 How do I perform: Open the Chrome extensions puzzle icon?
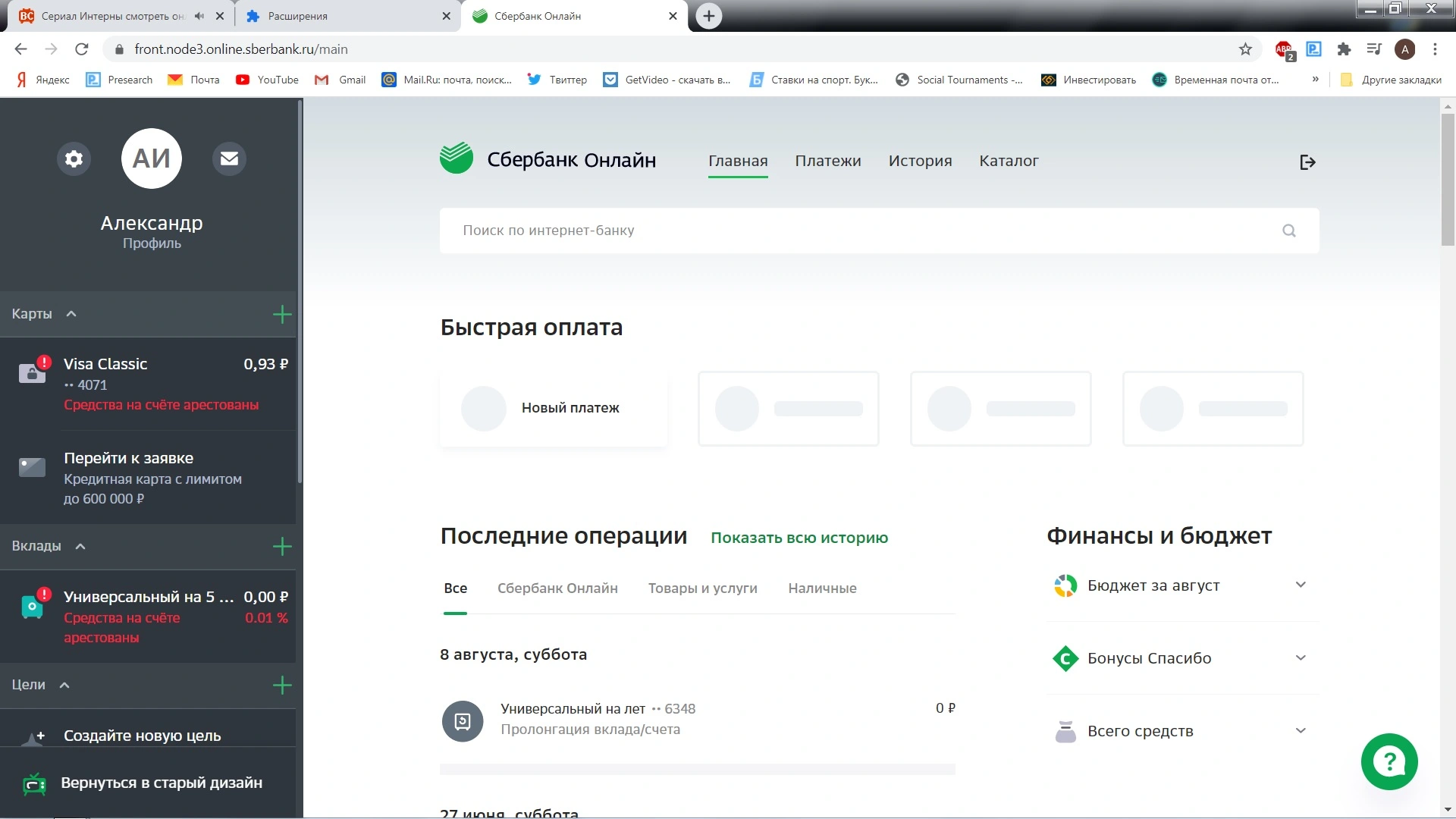pos(1344,49)
